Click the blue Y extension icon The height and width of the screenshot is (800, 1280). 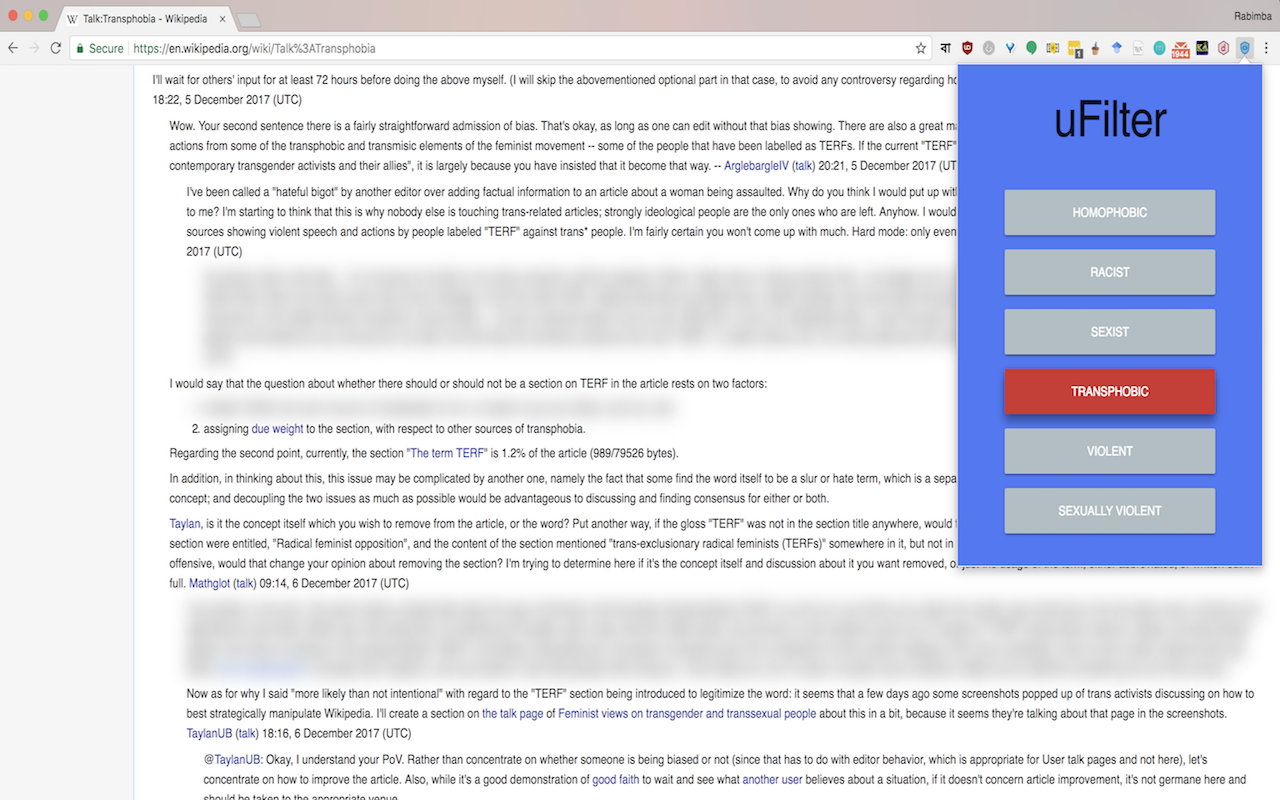pyautogui.click(x=1010, y=48)
